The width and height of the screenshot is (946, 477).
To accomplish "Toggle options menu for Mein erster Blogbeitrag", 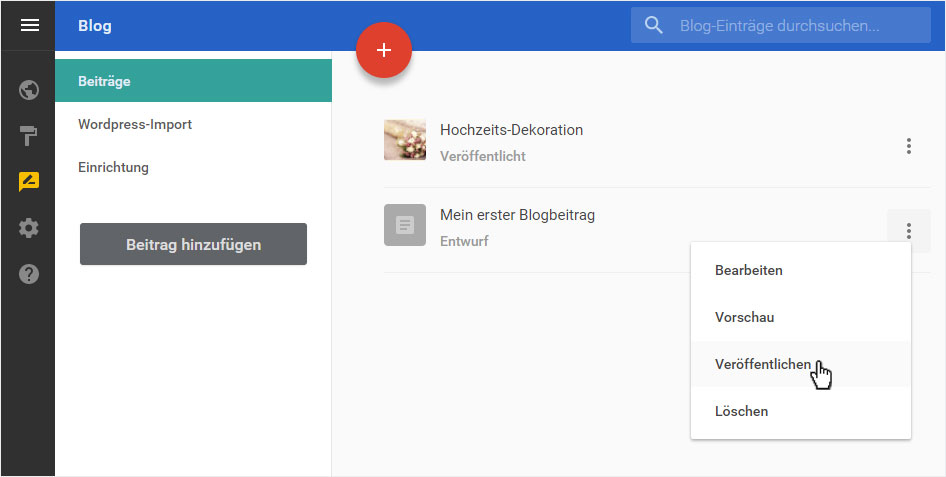I will 909,230.
